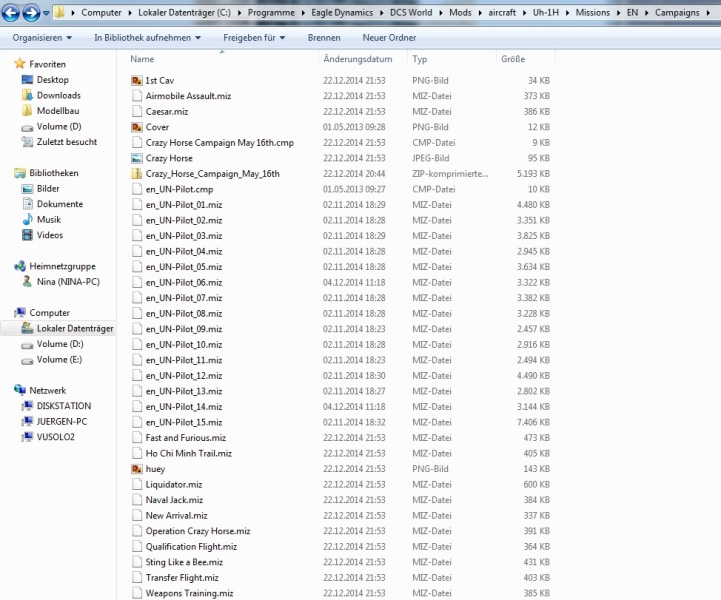The image size is (721, 600).
Task: Click the Brennen toolbar button
Action: [324, 38]
